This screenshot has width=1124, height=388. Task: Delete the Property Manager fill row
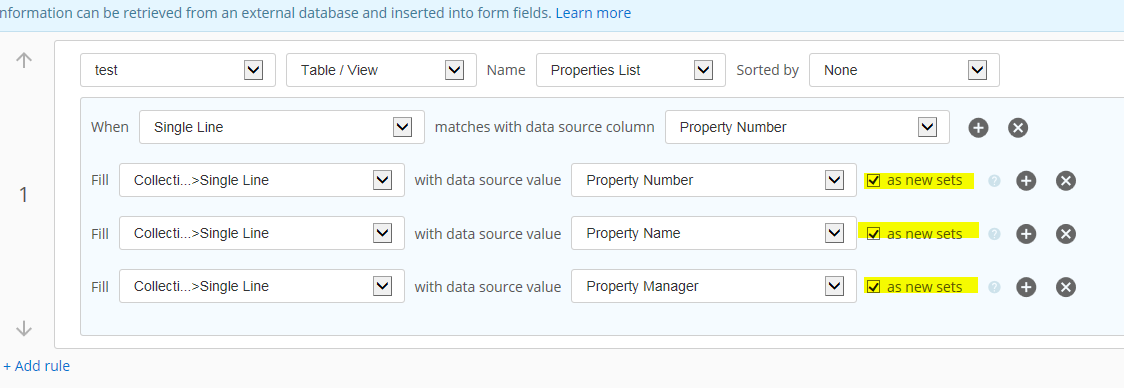click(x=1066, y=287)
